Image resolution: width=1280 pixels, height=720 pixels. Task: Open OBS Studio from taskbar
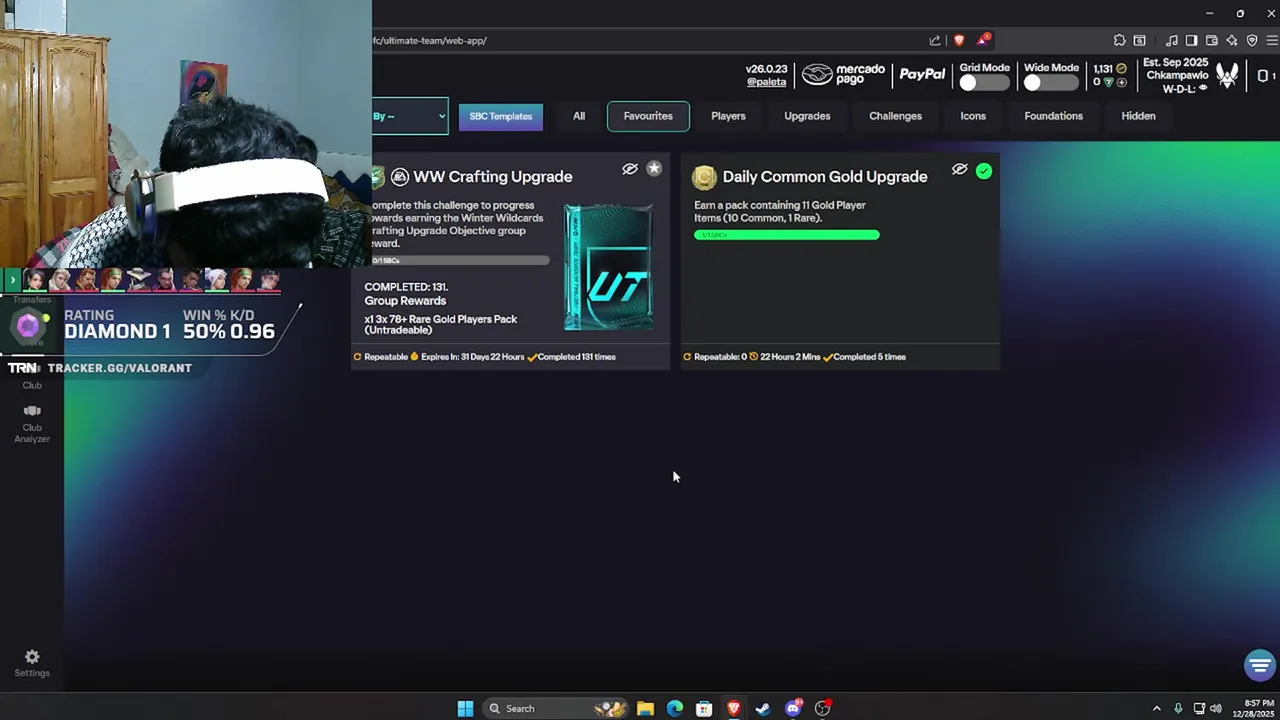(x=822, y=709)
